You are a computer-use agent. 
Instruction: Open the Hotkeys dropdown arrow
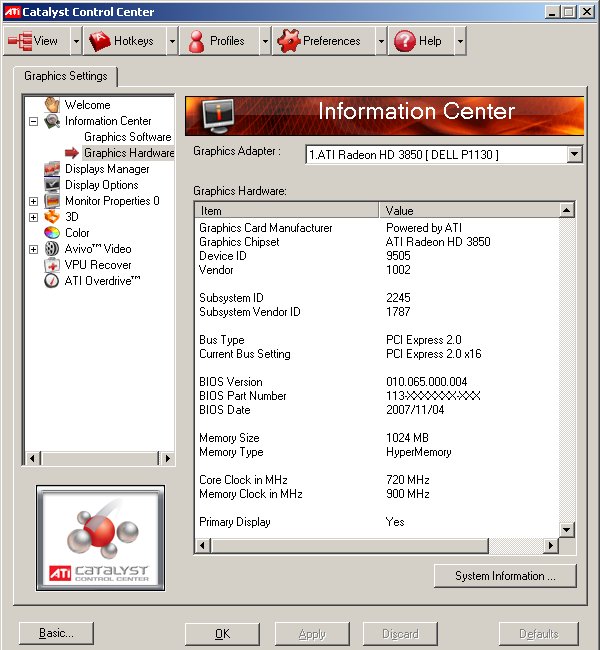pyautogui.click(x=172, y=41)
